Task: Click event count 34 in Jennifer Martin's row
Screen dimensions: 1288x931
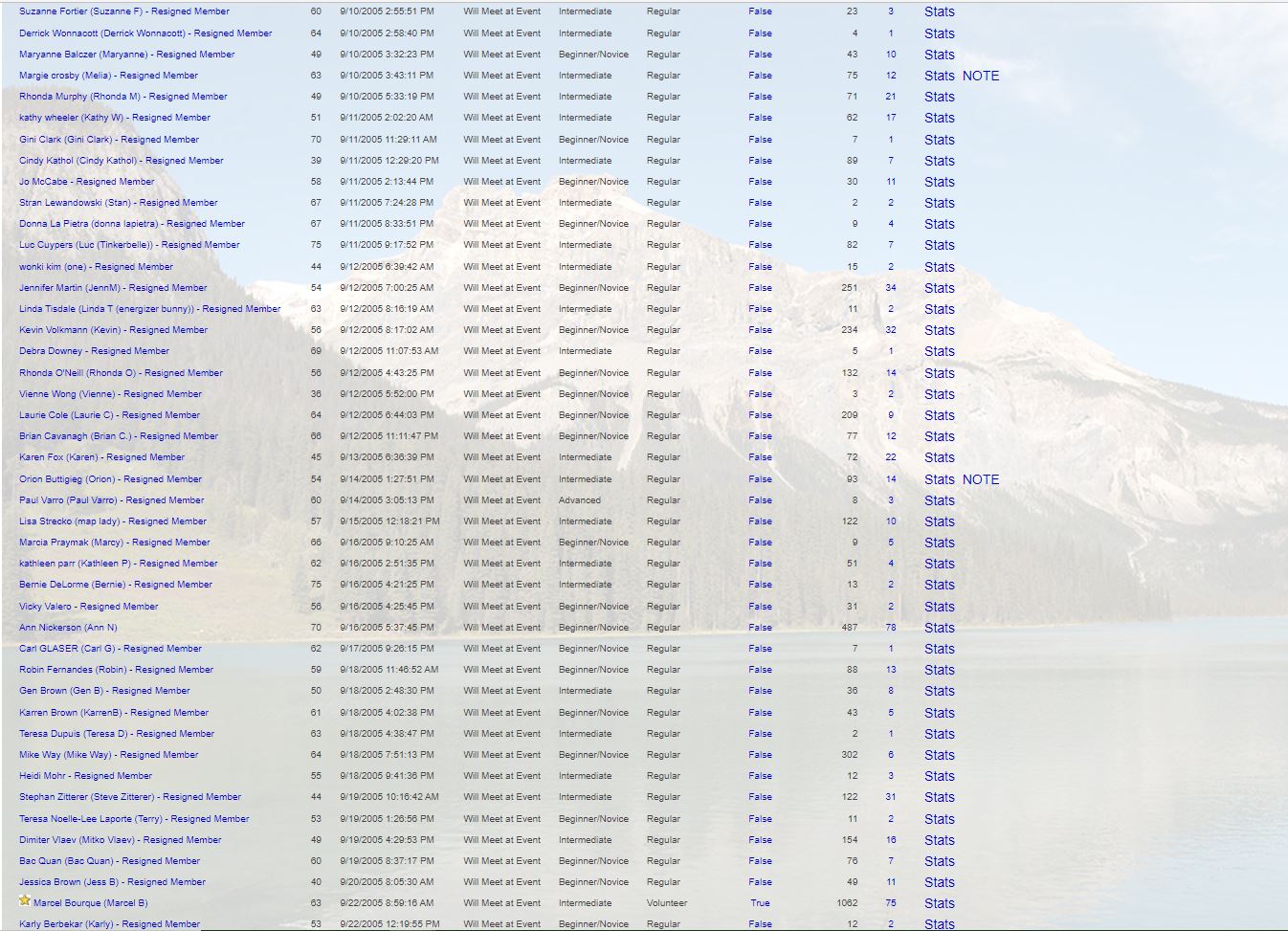Action: point(890,288)
